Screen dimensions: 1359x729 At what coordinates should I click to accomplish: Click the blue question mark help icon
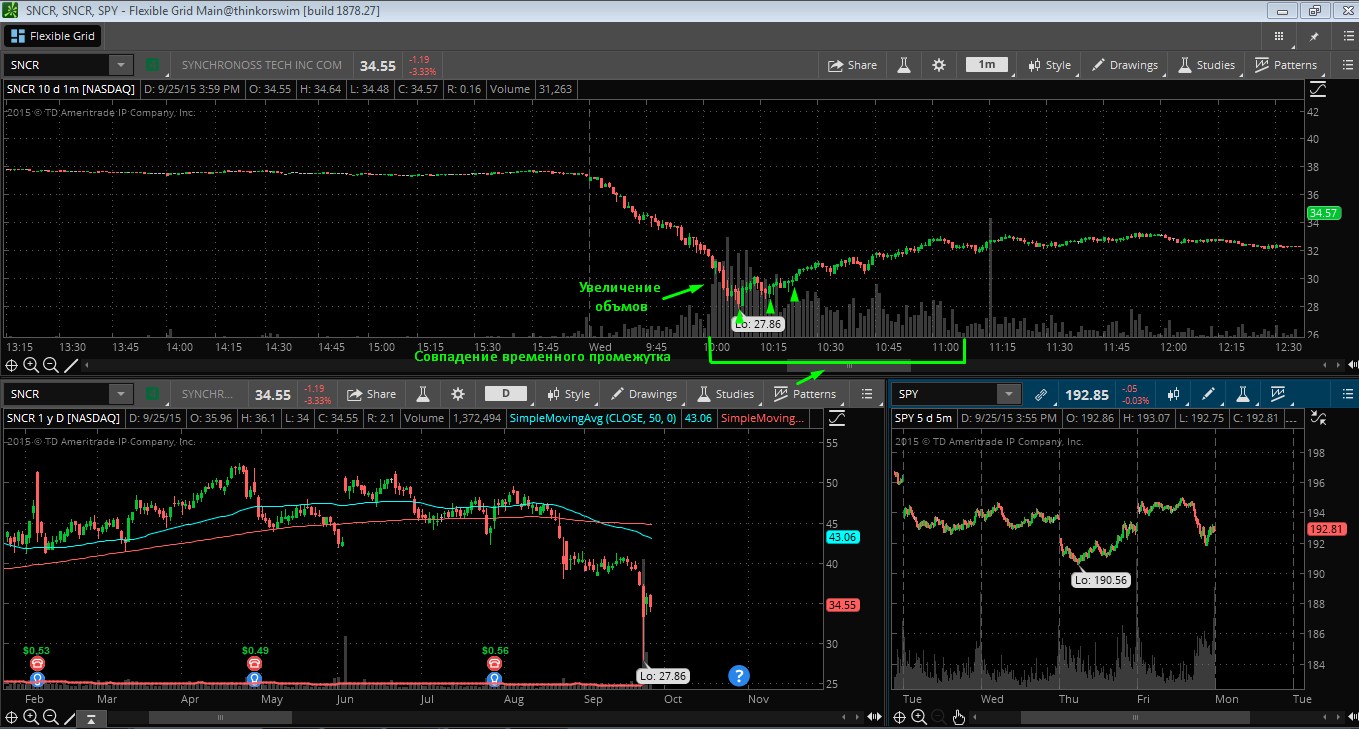tap(739, 675)
